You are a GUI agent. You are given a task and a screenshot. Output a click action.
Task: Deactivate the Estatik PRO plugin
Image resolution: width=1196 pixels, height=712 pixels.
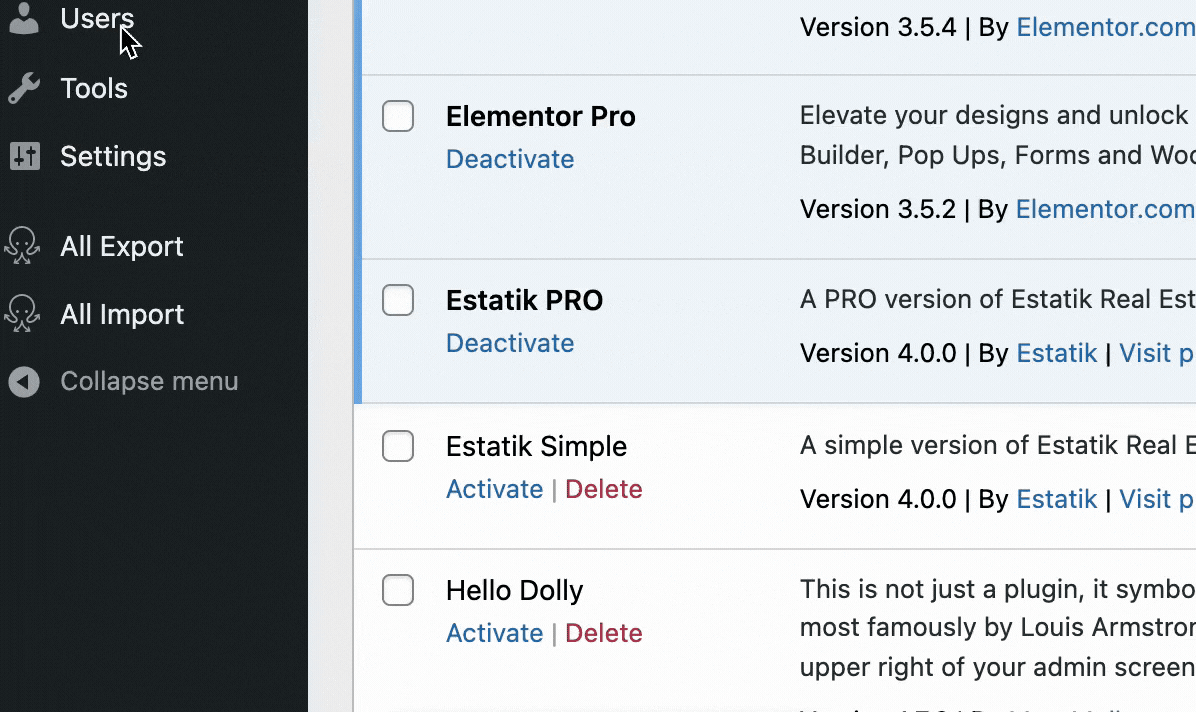[510, 344]
